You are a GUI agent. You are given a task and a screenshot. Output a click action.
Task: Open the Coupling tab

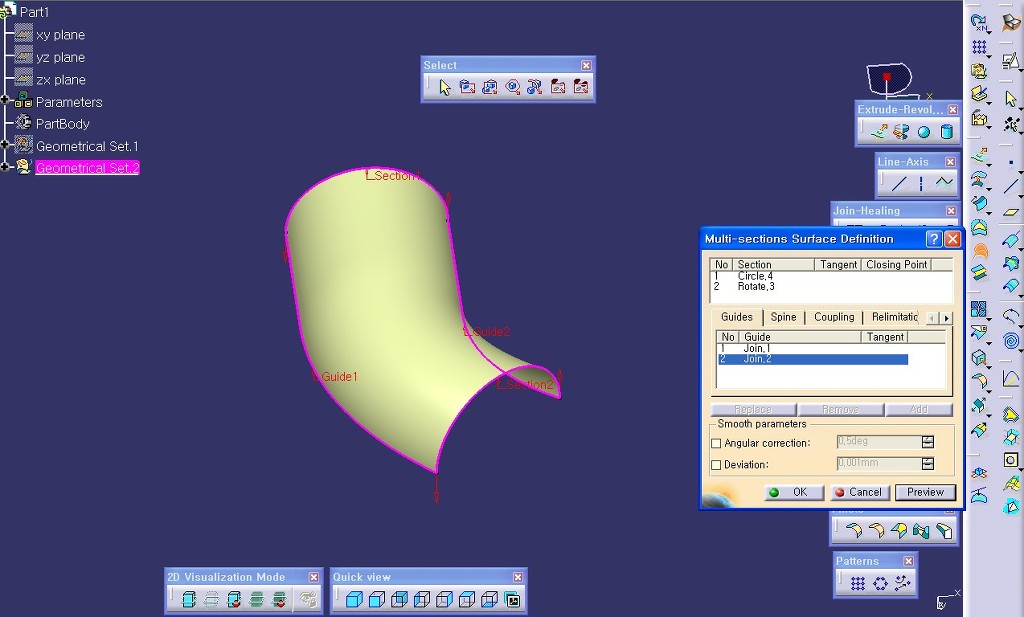834,317
